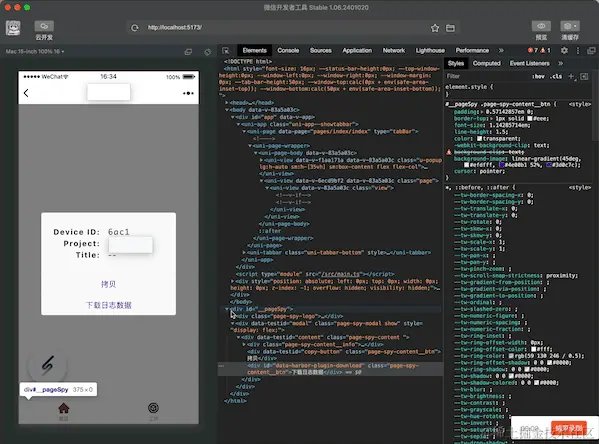Open the cloud development (云开发) icon

pyautogui.click(x=44, y=26)
